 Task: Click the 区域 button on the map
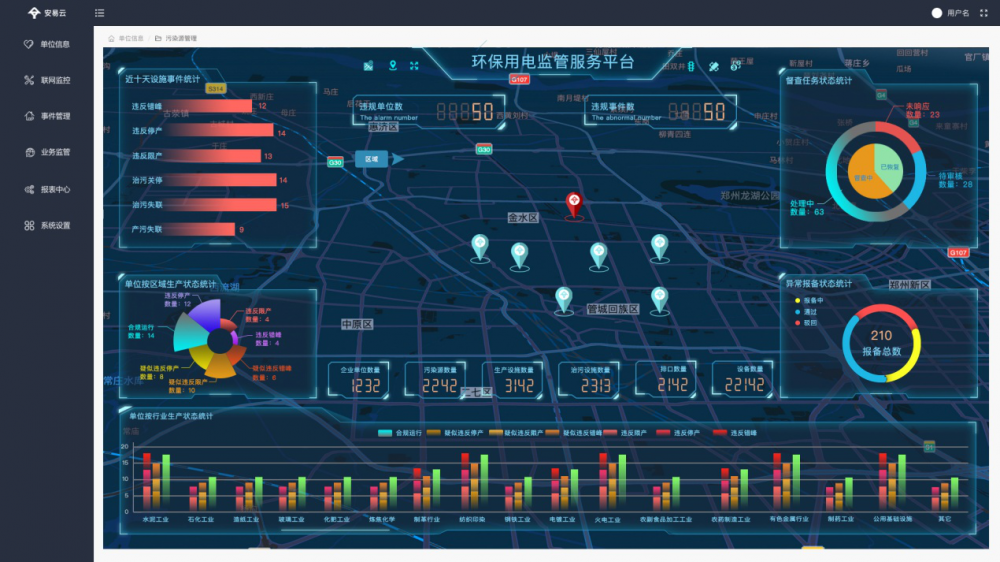point(371,158)
